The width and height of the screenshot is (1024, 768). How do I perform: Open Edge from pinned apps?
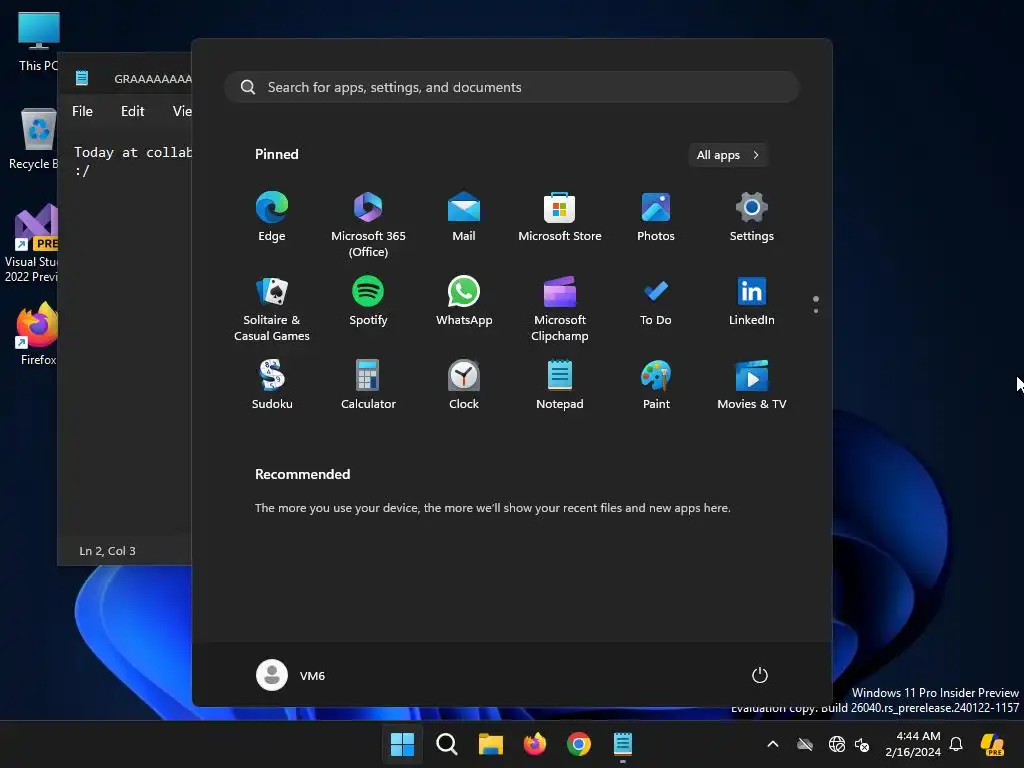272,217
